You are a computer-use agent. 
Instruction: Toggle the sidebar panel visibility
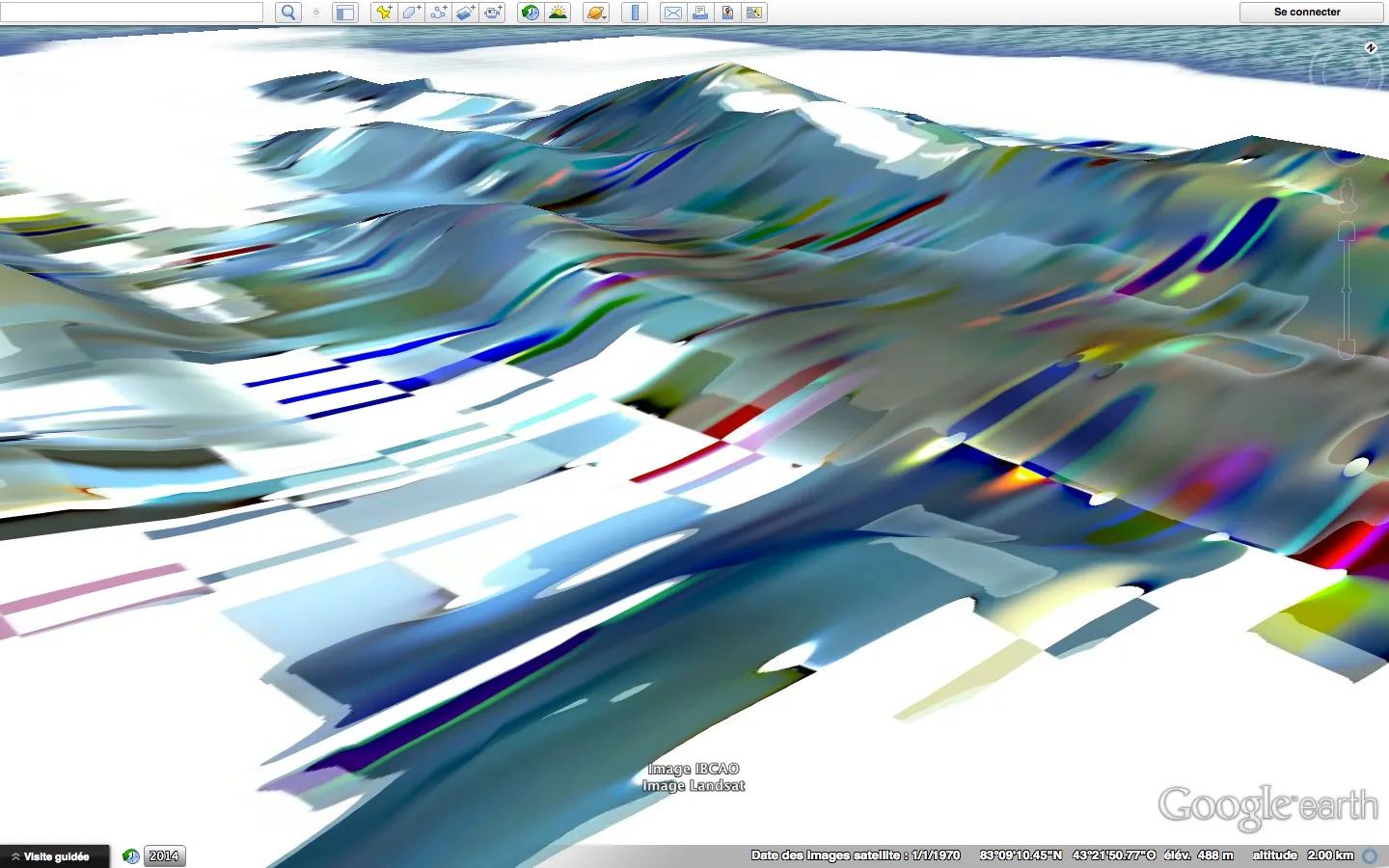[x=344, y=13]
